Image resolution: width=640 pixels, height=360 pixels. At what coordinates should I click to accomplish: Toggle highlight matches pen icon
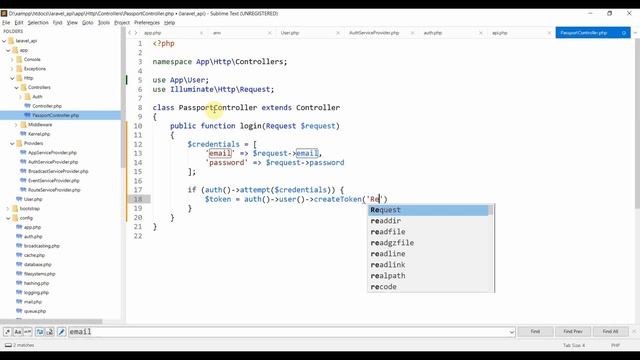62,332
